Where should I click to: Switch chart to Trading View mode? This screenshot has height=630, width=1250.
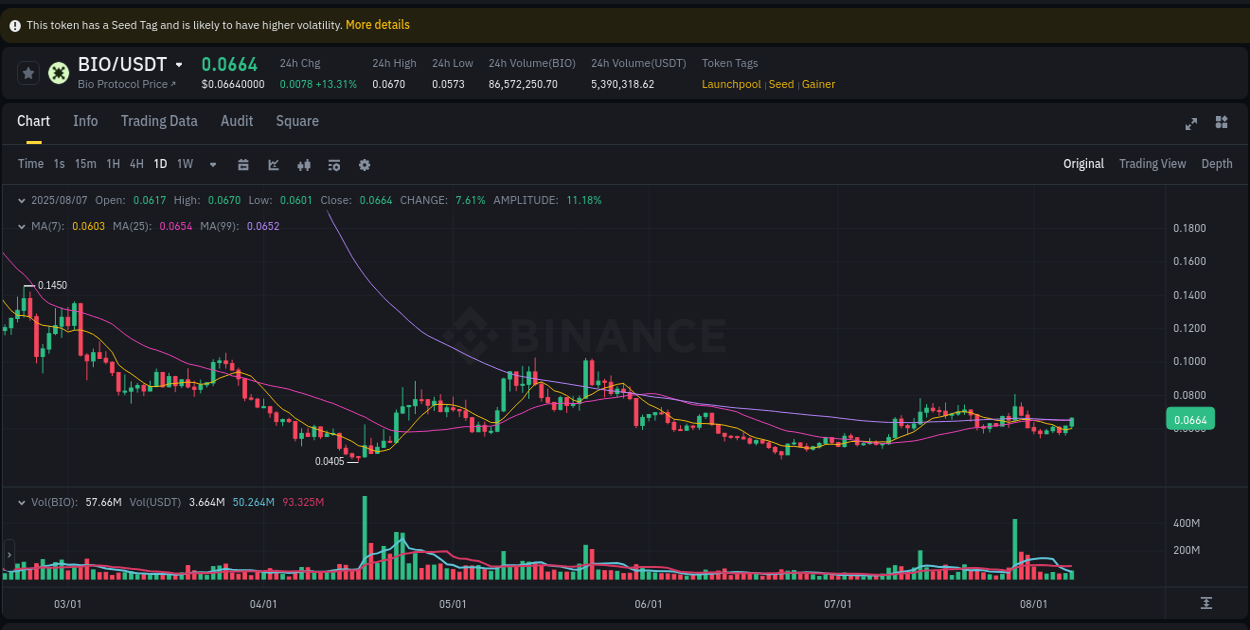pos(1152,163)
